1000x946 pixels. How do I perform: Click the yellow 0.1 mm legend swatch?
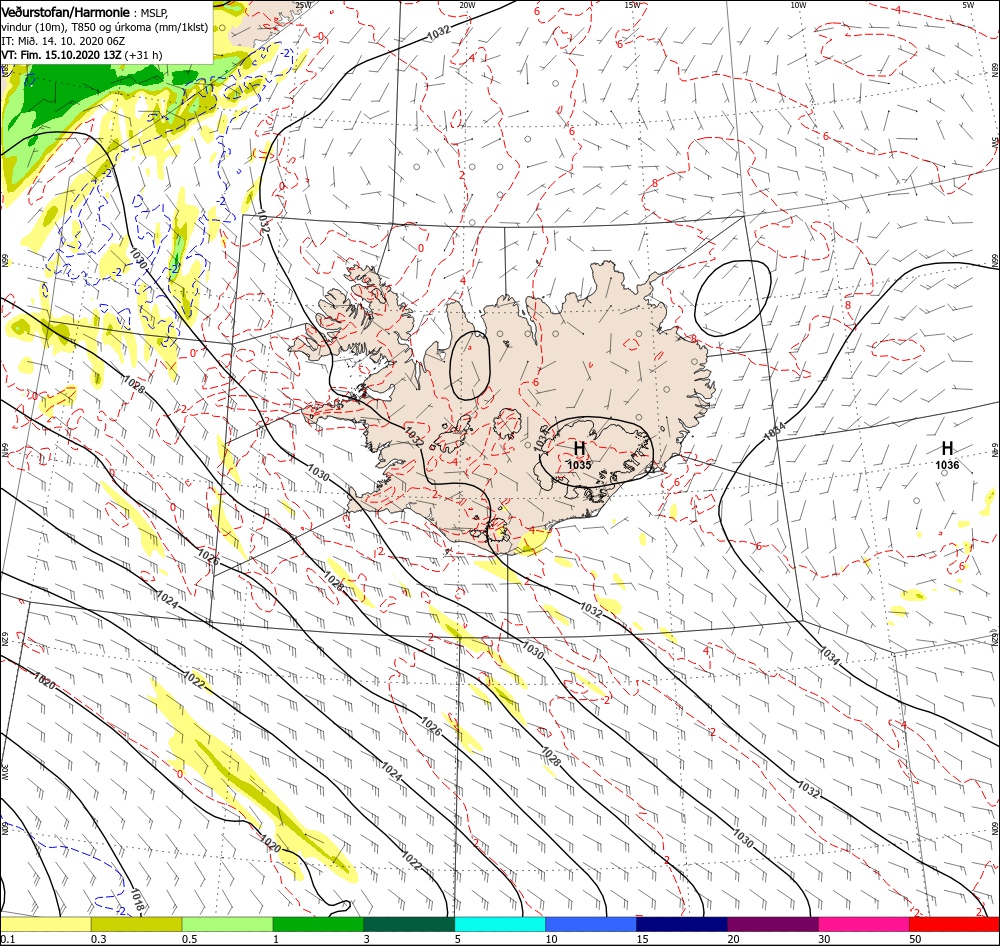tap(45, 924)
